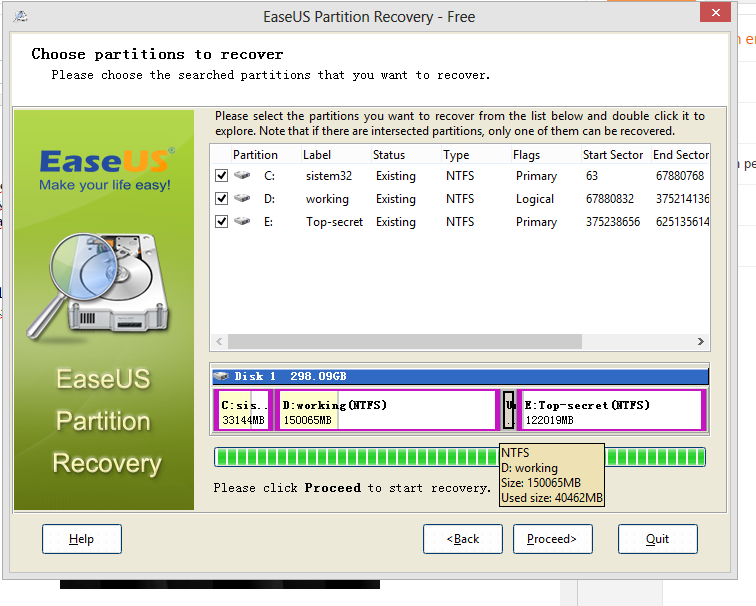Image resolution: width=756 pixels, height=606 pixels.
Task: Uncheck the D: working partition checkbox
Action: (x=221, y=198)
